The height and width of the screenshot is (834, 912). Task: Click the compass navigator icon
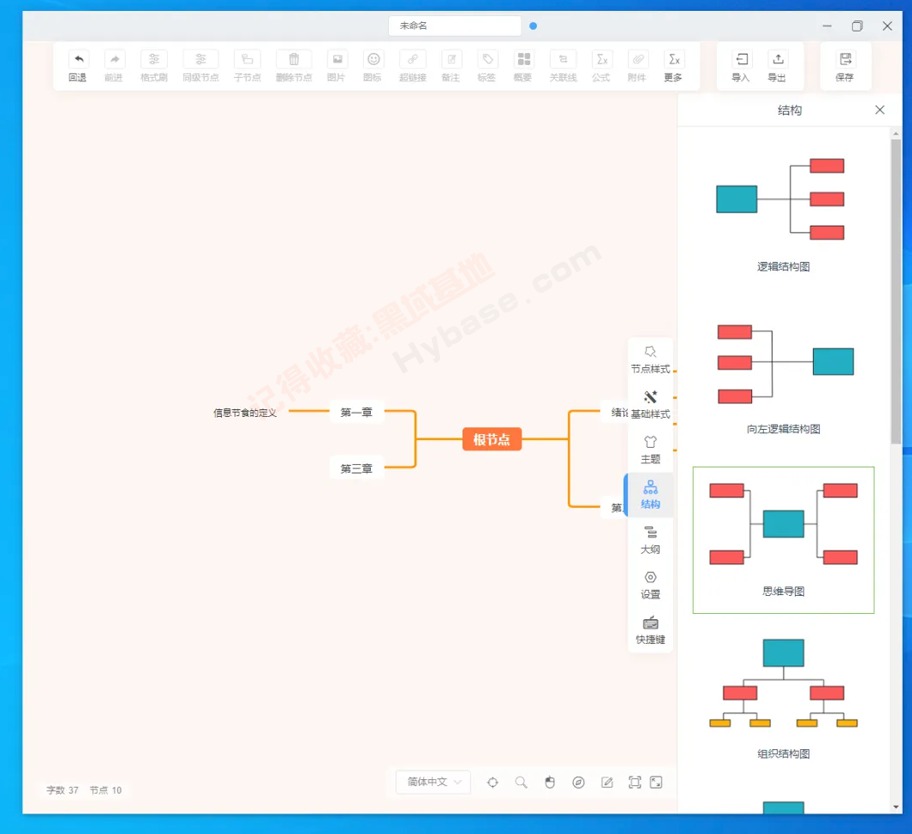[x=578, y=782]
